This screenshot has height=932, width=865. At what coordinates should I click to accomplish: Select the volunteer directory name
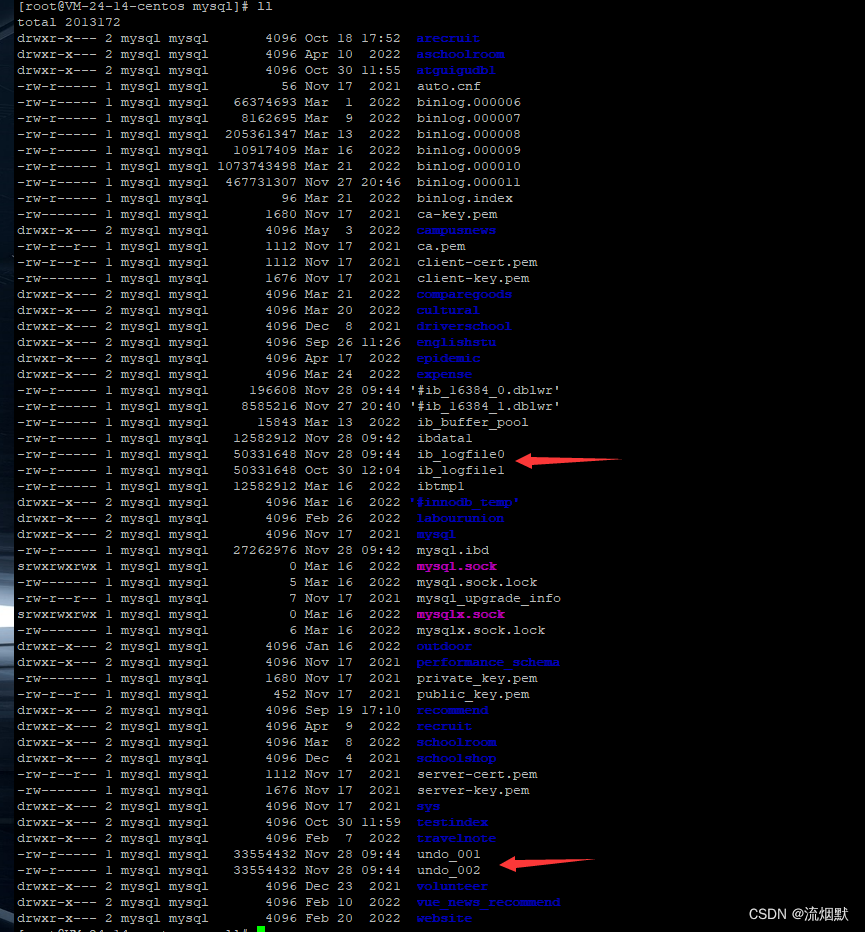tap(452, 887)
